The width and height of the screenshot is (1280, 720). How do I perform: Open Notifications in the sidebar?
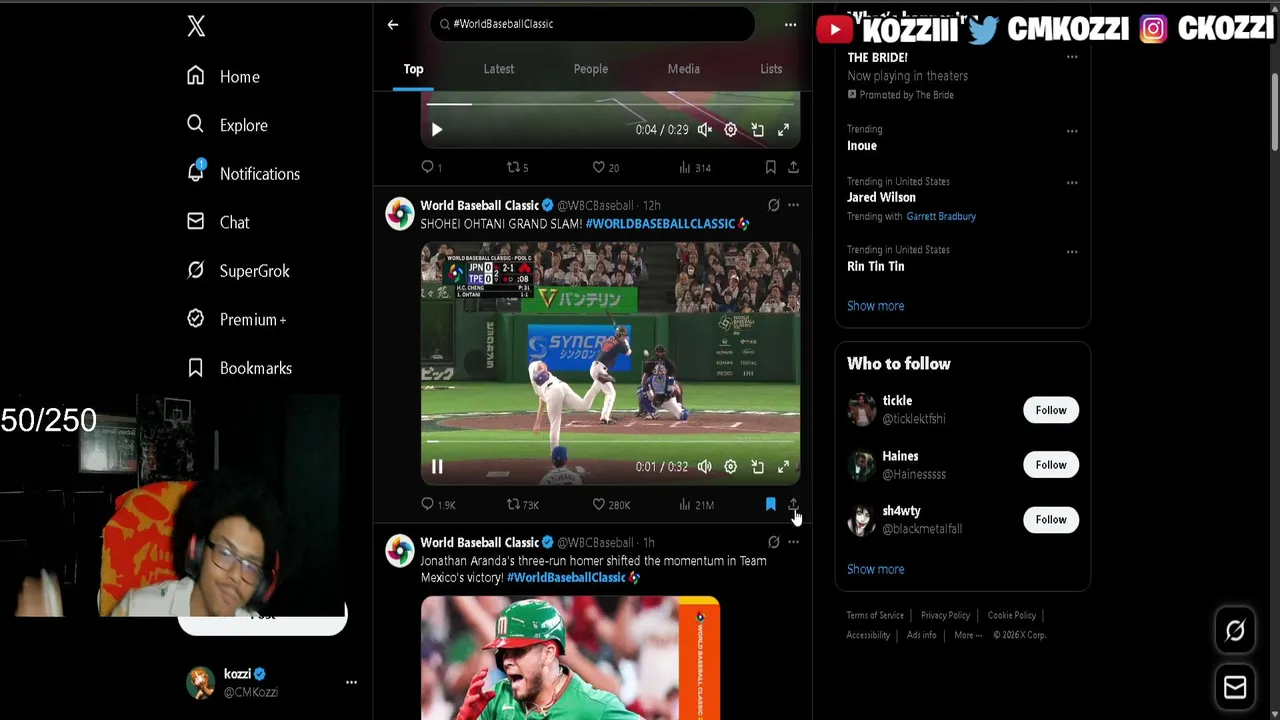[x=243, y=173]
